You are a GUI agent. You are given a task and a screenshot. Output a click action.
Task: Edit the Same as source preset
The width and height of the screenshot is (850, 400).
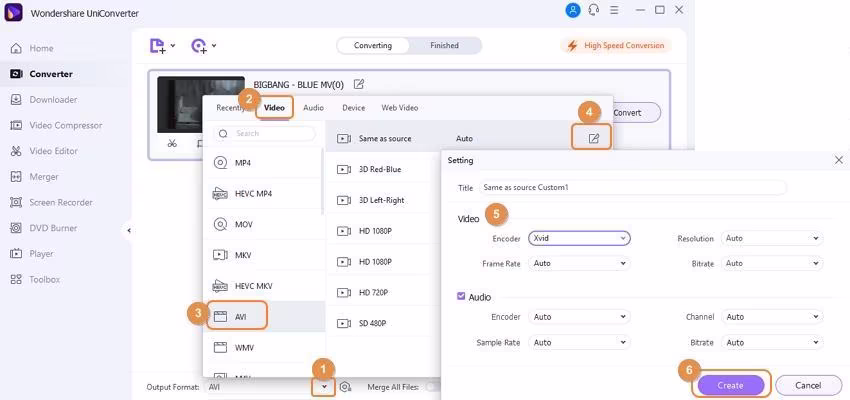594,139
